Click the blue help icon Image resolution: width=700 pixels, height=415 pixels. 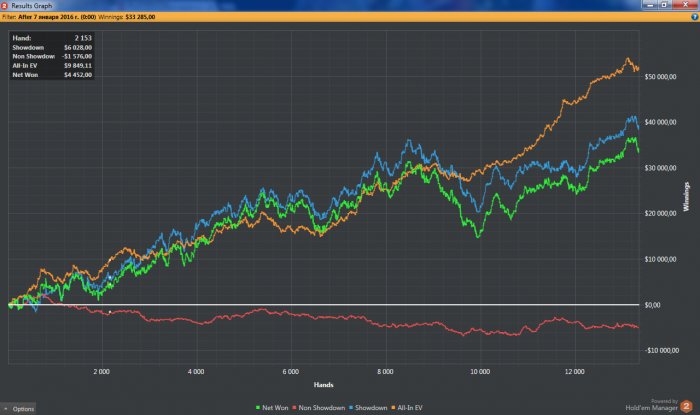(695, 17)
